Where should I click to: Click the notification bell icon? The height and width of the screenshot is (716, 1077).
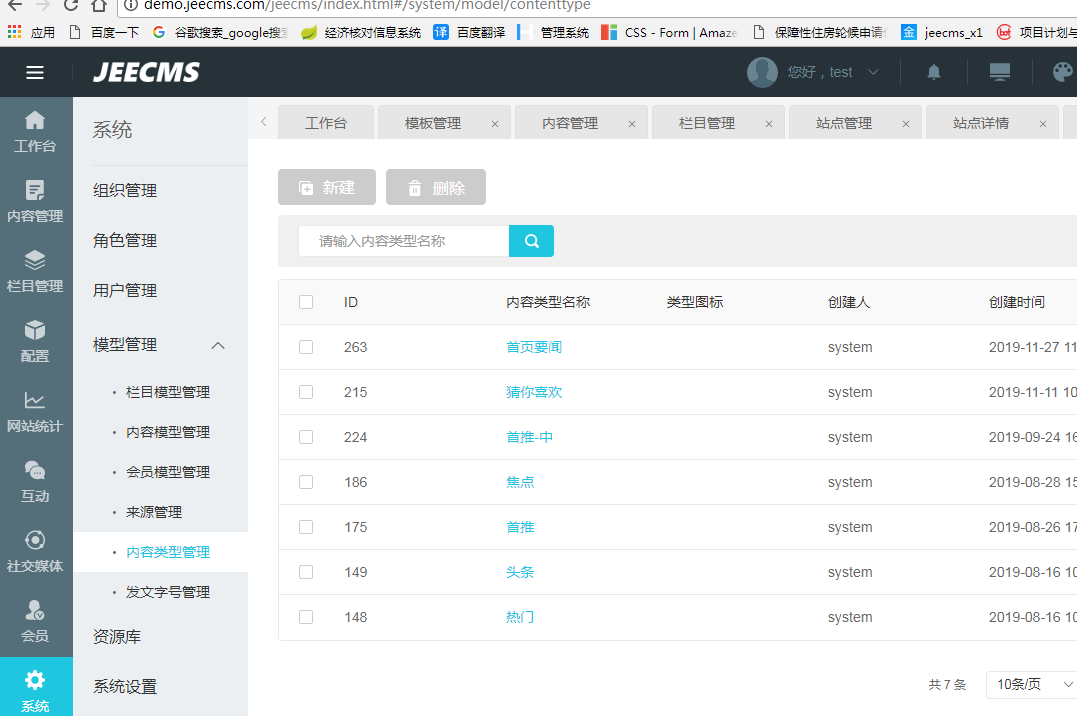934,72
